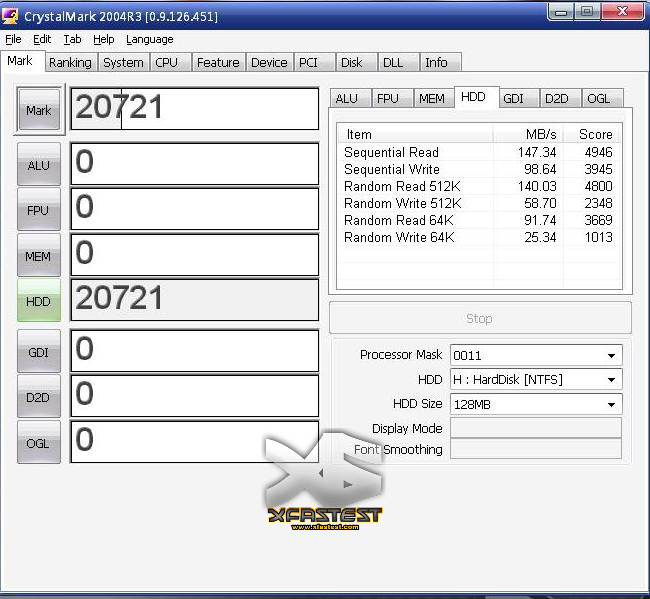
Task: Start the OGL benchmark button
Action: pos(39,442)
